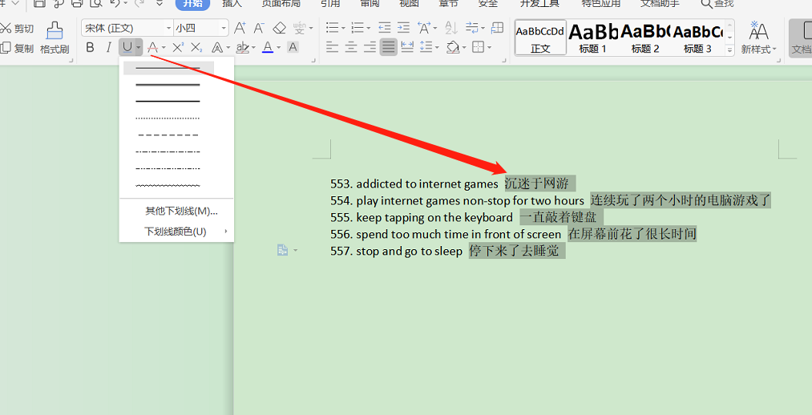Expand the highlight color dropdown arrow
The image size is (812, 415).
[253, 48]
